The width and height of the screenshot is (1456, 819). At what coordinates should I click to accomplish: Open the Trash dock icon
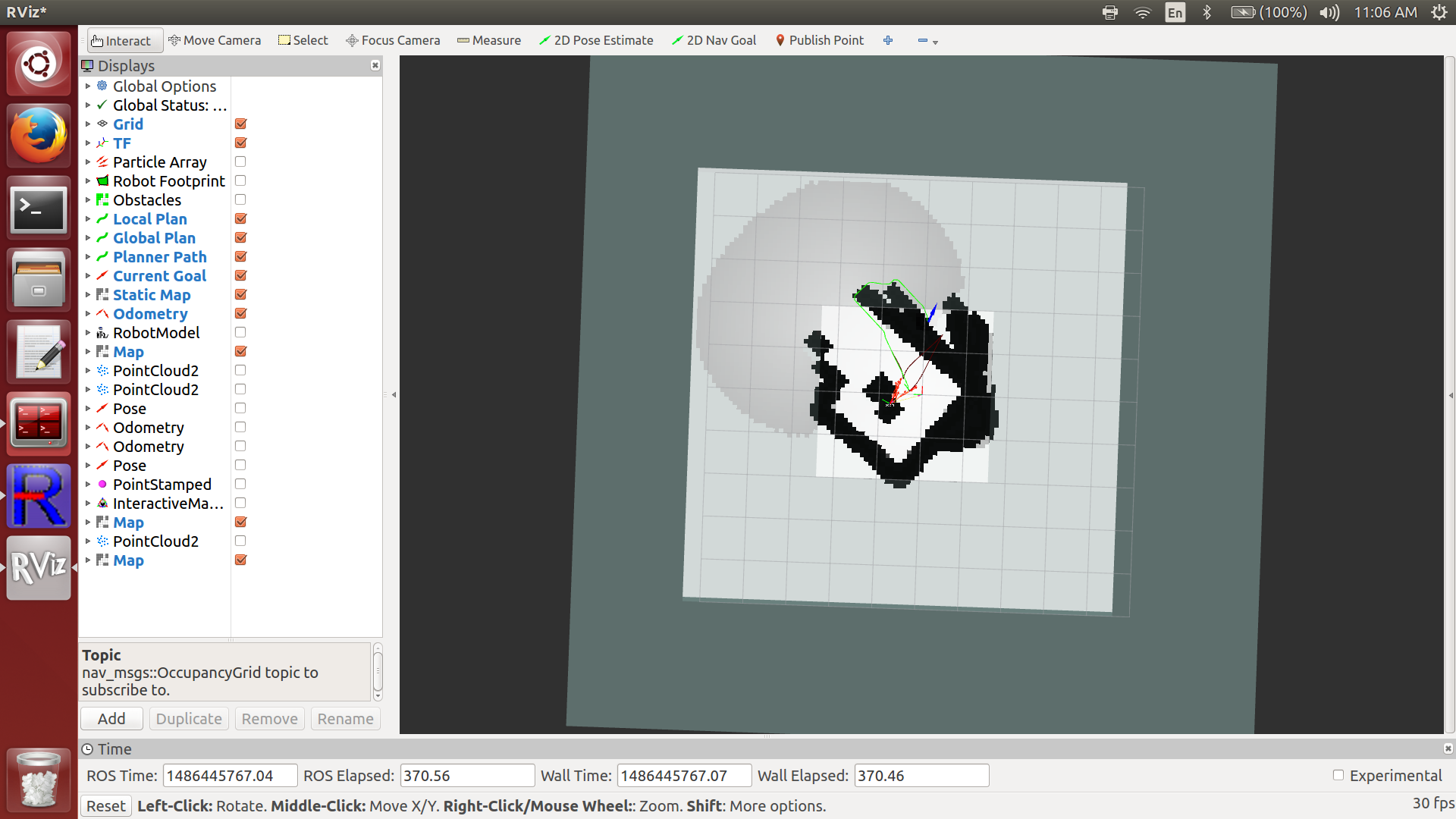pyautogui.click(x=38, y=779)
